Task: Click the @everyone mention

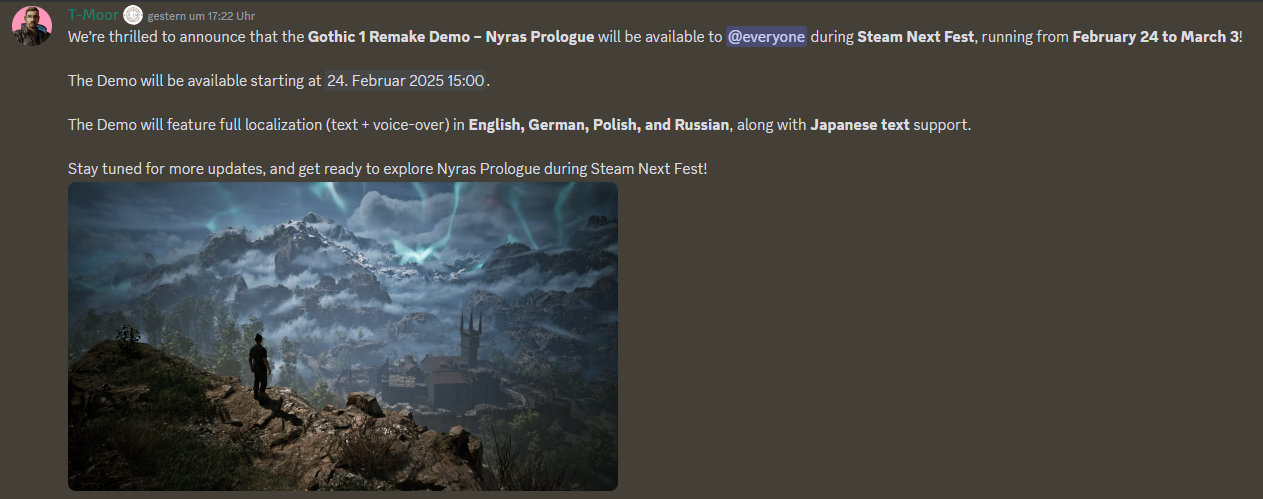Action: [766, 36]
